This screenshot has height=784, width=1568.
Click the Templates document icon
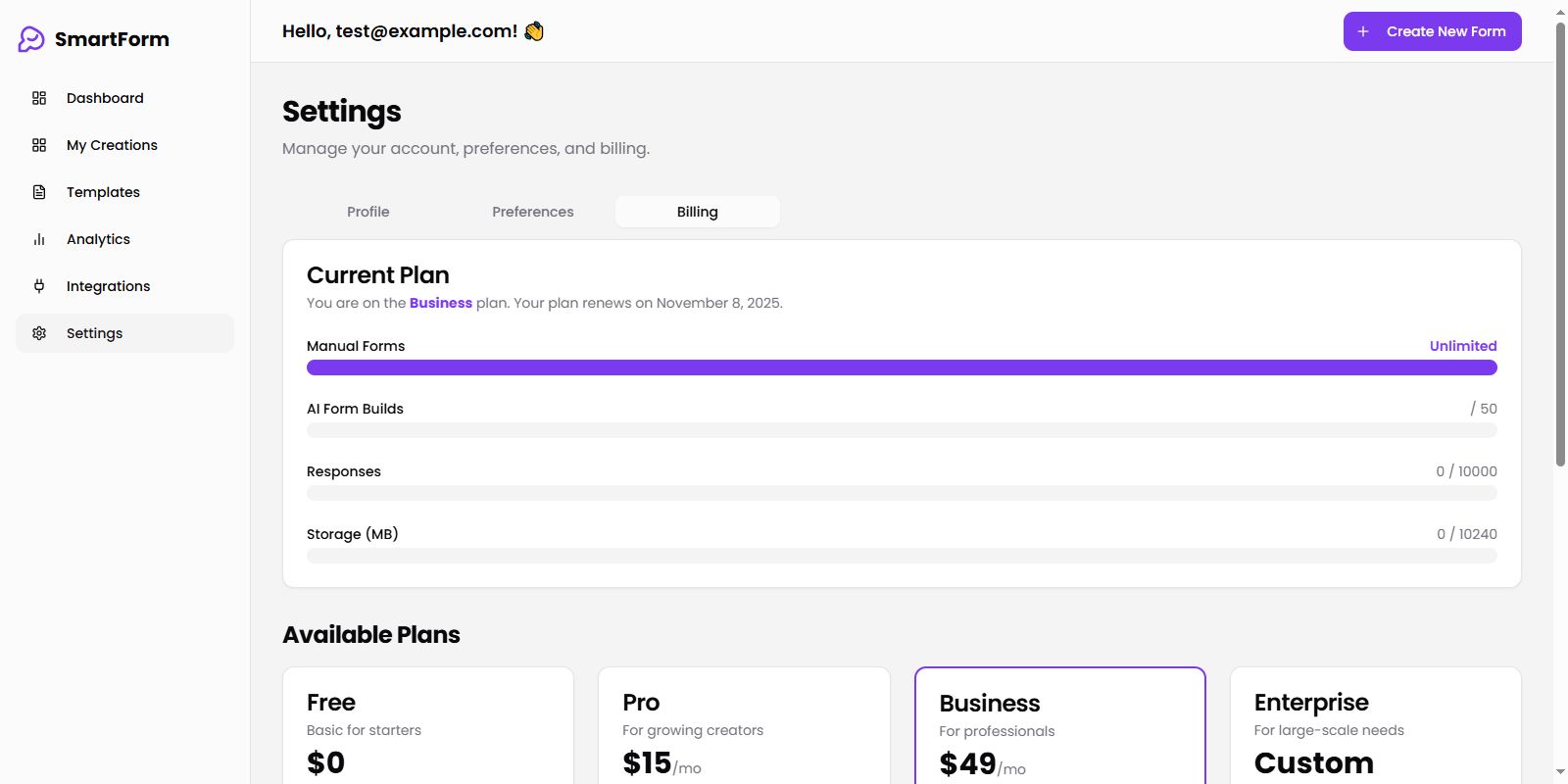(39, 192)
